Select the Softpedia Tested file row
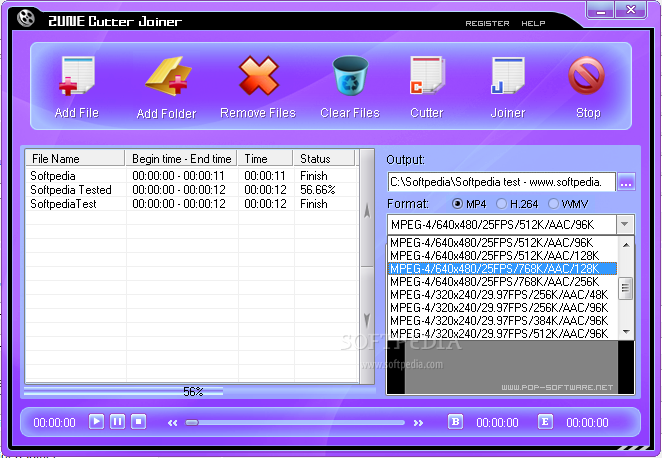Viewport: 662px width, 458px height. click(192, 190)
